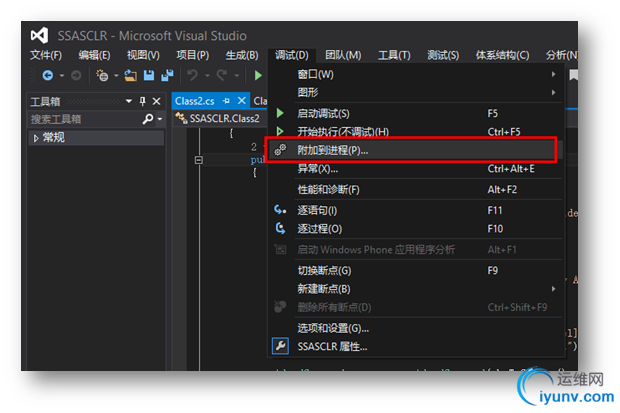This screenshot has height=413, width=620.
Task: Click the gears icon beside 附加到进程
Action: pyautogui.click(x=280, y=150)
